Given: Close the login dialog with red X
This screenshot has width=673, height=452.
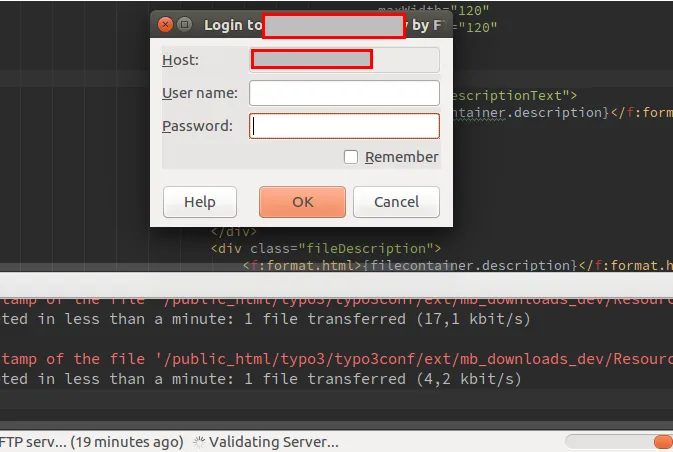Looking at the screenshot, I should [x=165, y=24].
